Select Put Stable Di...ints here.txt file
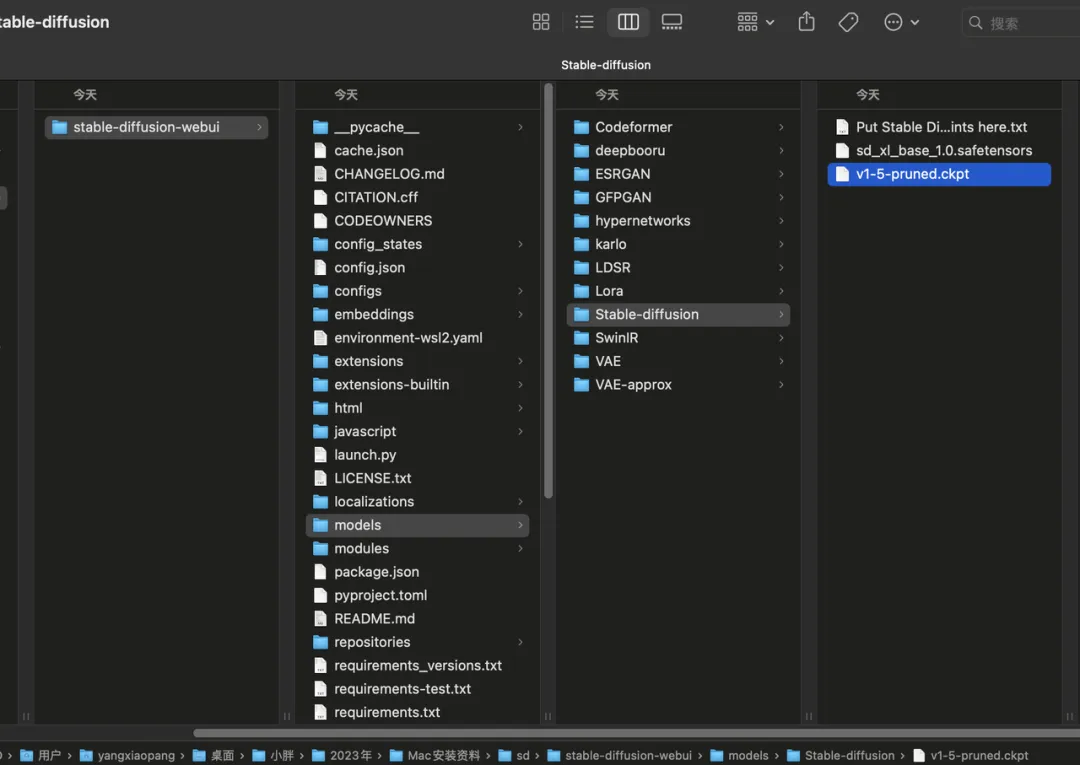Viewport: 1080px width, 765px height. pyautogui.click(x=939, y=127)
